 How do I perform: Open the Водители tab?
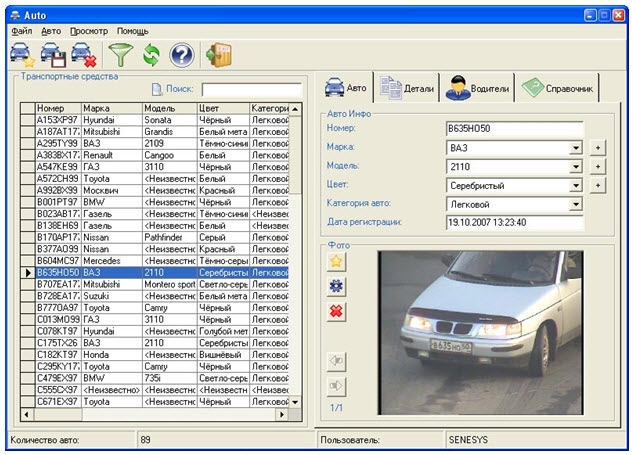click(x=477, y=88)
